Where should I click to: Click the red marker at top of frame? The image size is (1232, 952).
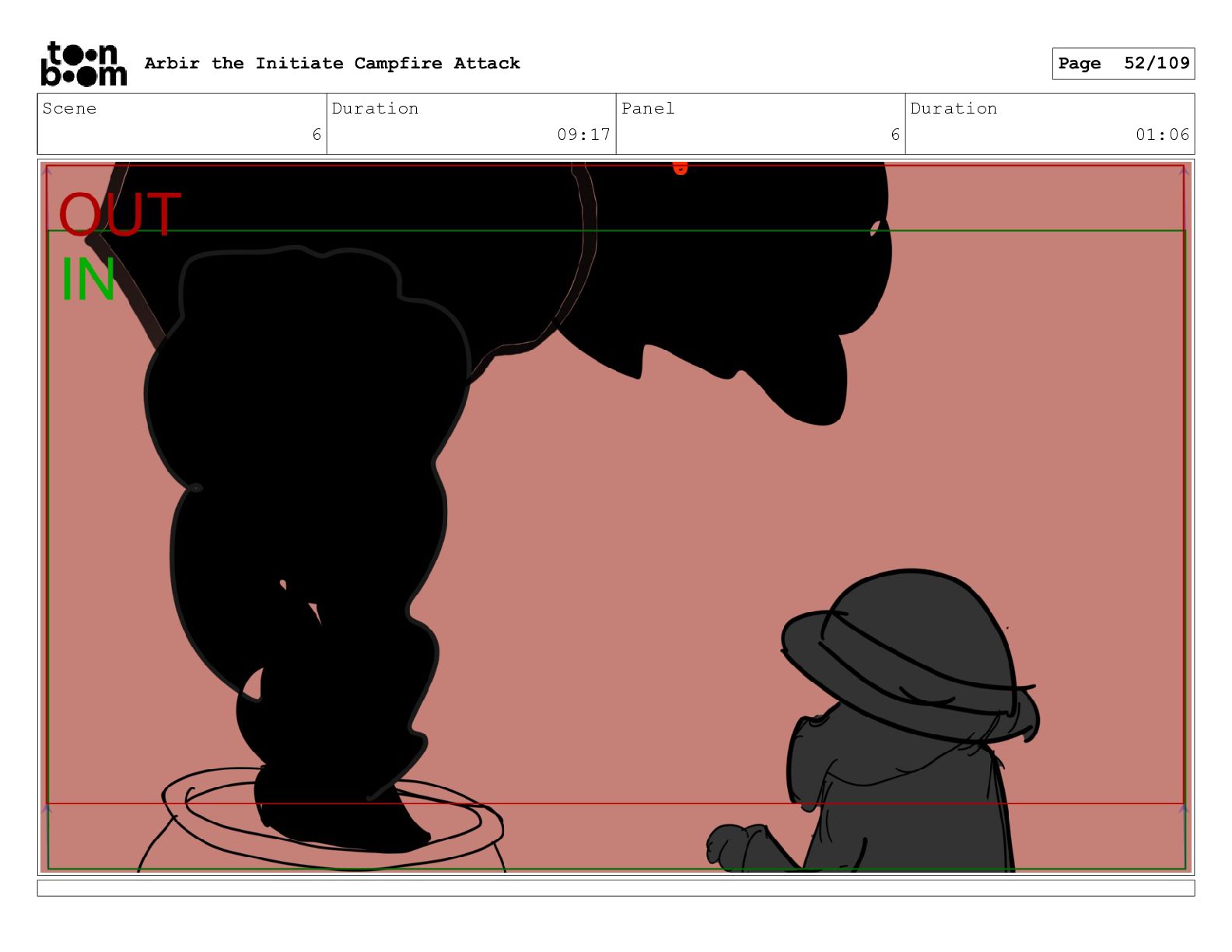(x=681, y=167)
